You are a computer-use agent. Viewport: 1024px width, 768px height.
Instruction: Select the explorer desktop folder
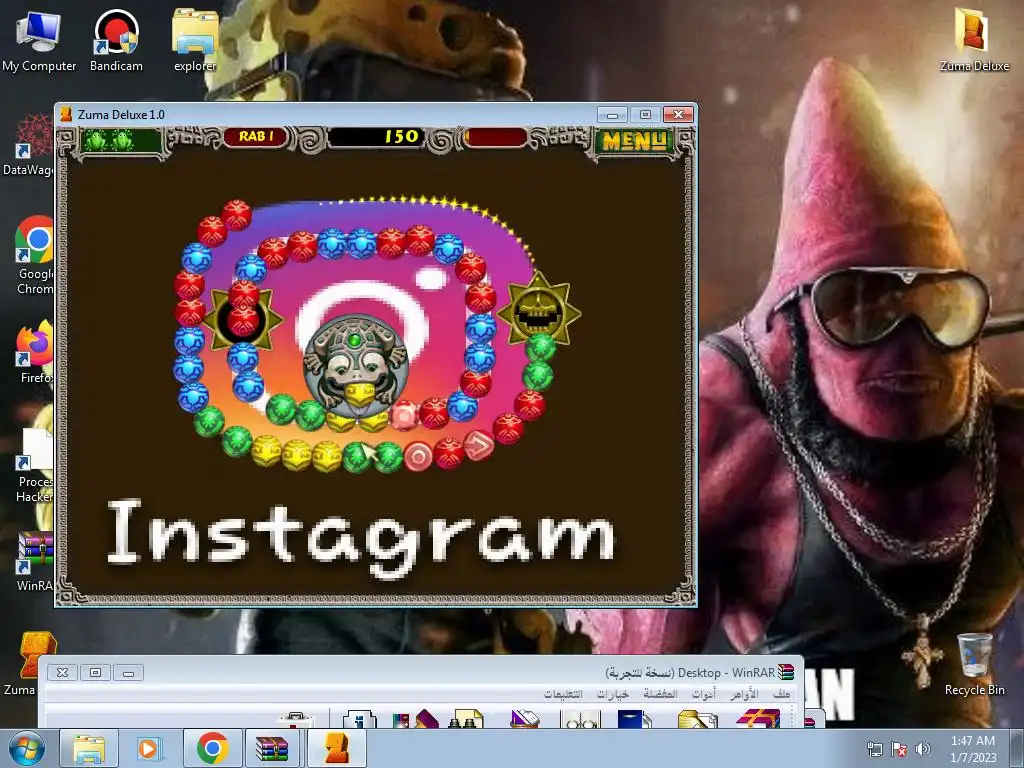[195, 40]
